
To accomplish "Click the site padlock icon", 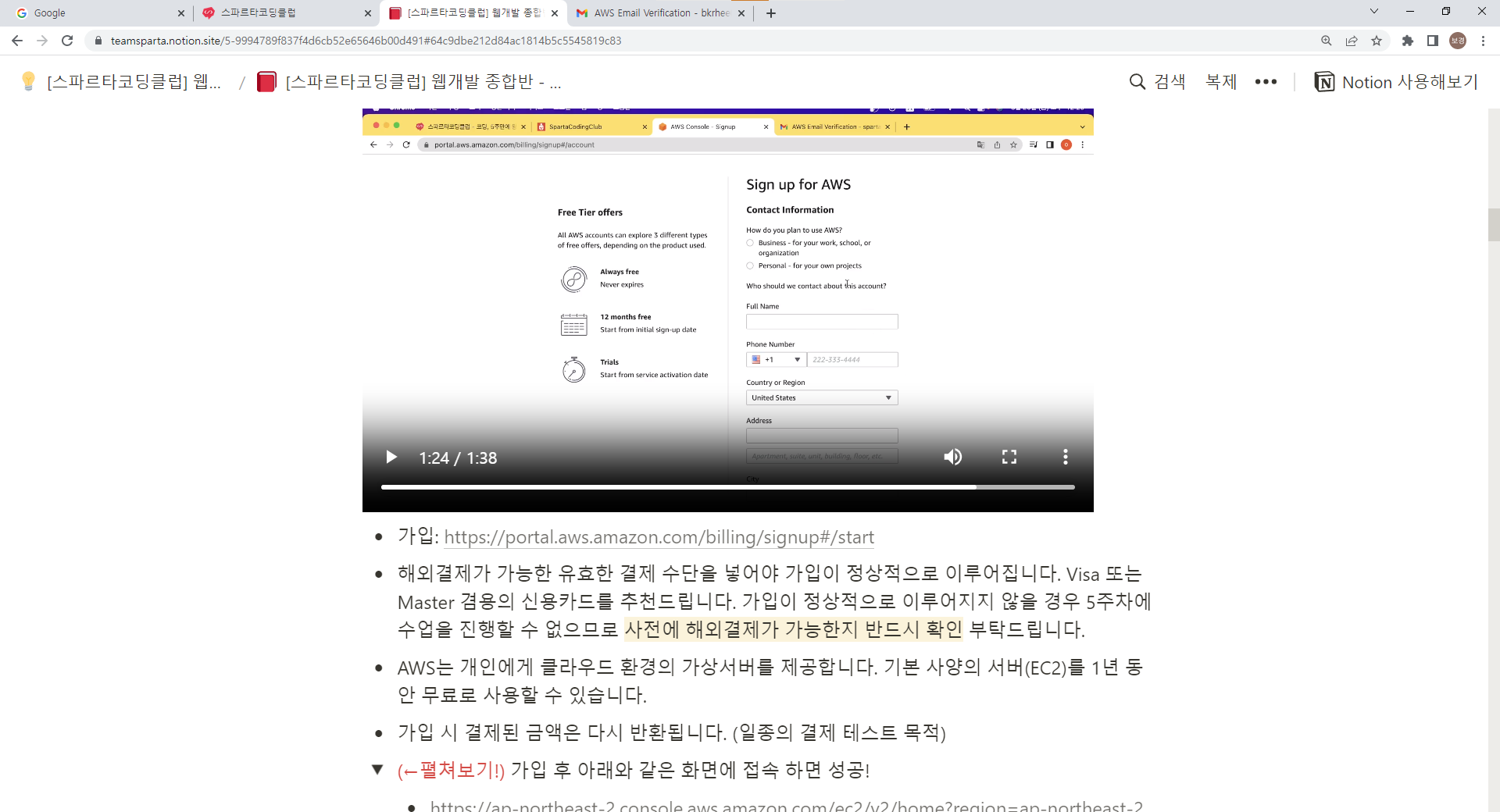I will coord(98,41).
